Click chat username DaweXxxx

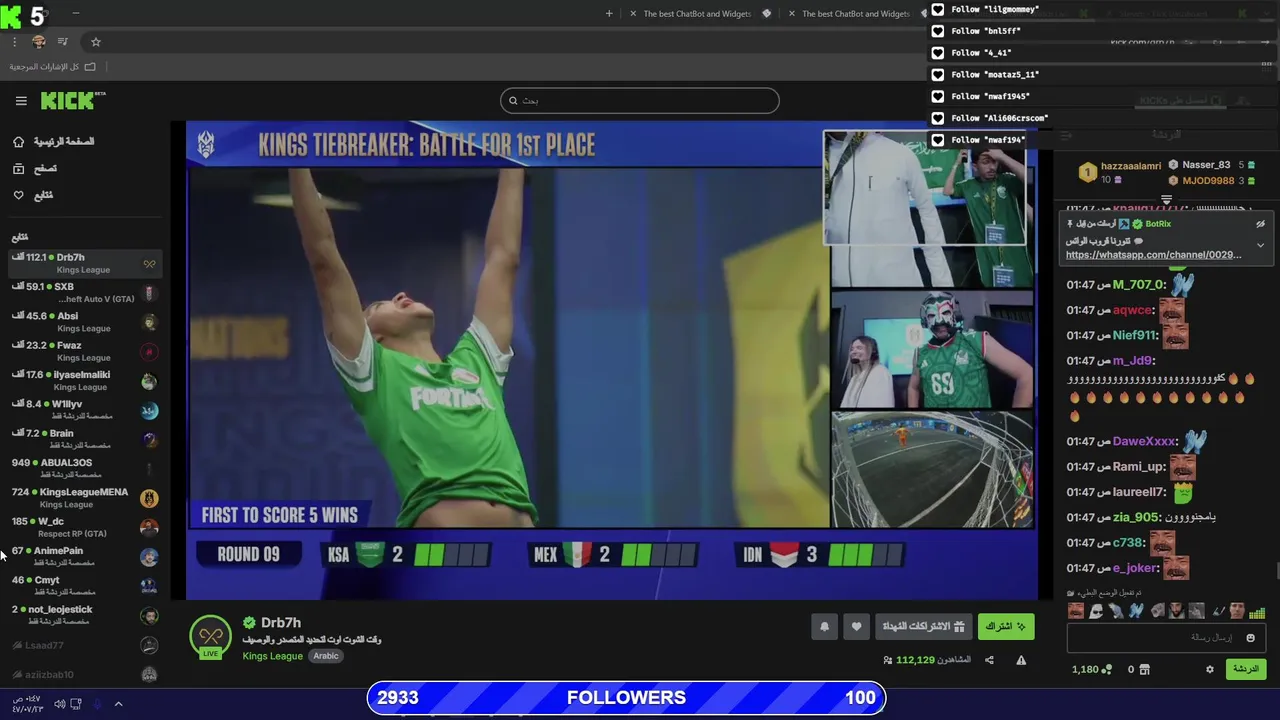click(1146, 442)
